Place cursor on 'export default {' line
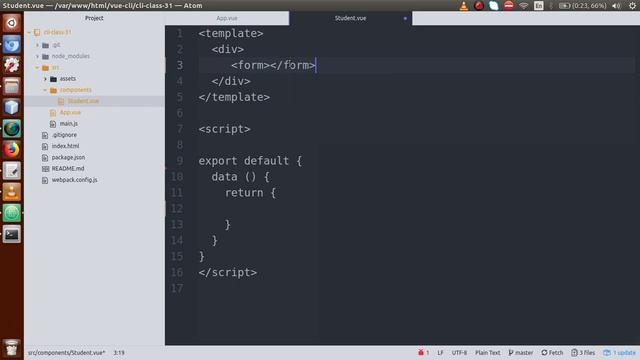Viewport: 640px width, 360px height. pos(250,161)
